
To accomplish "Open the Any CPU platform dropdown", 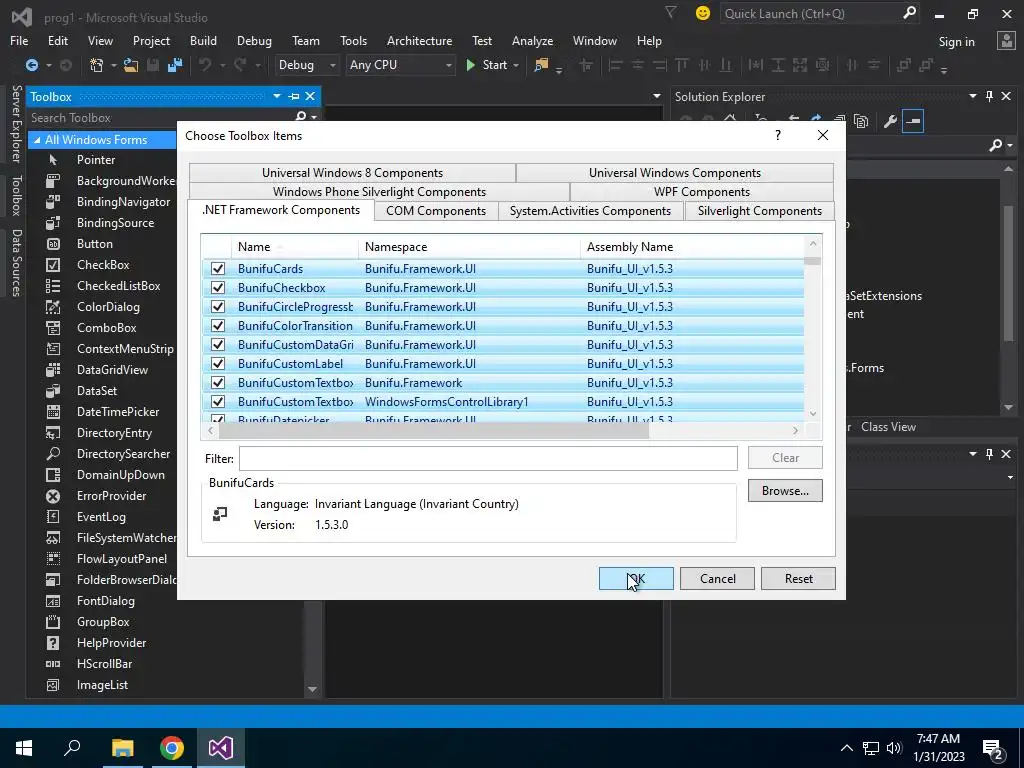I will pyautogui.click(x=400, y=65).
